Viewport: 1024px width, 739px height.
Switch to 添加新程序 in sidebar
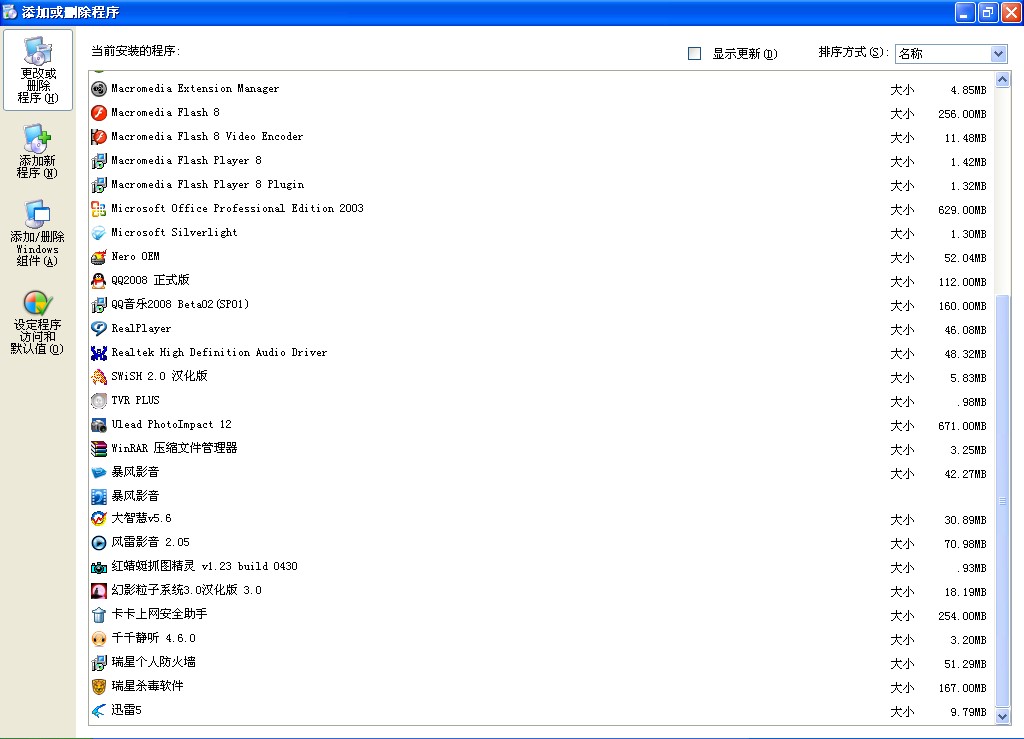(x=37, y=151)
